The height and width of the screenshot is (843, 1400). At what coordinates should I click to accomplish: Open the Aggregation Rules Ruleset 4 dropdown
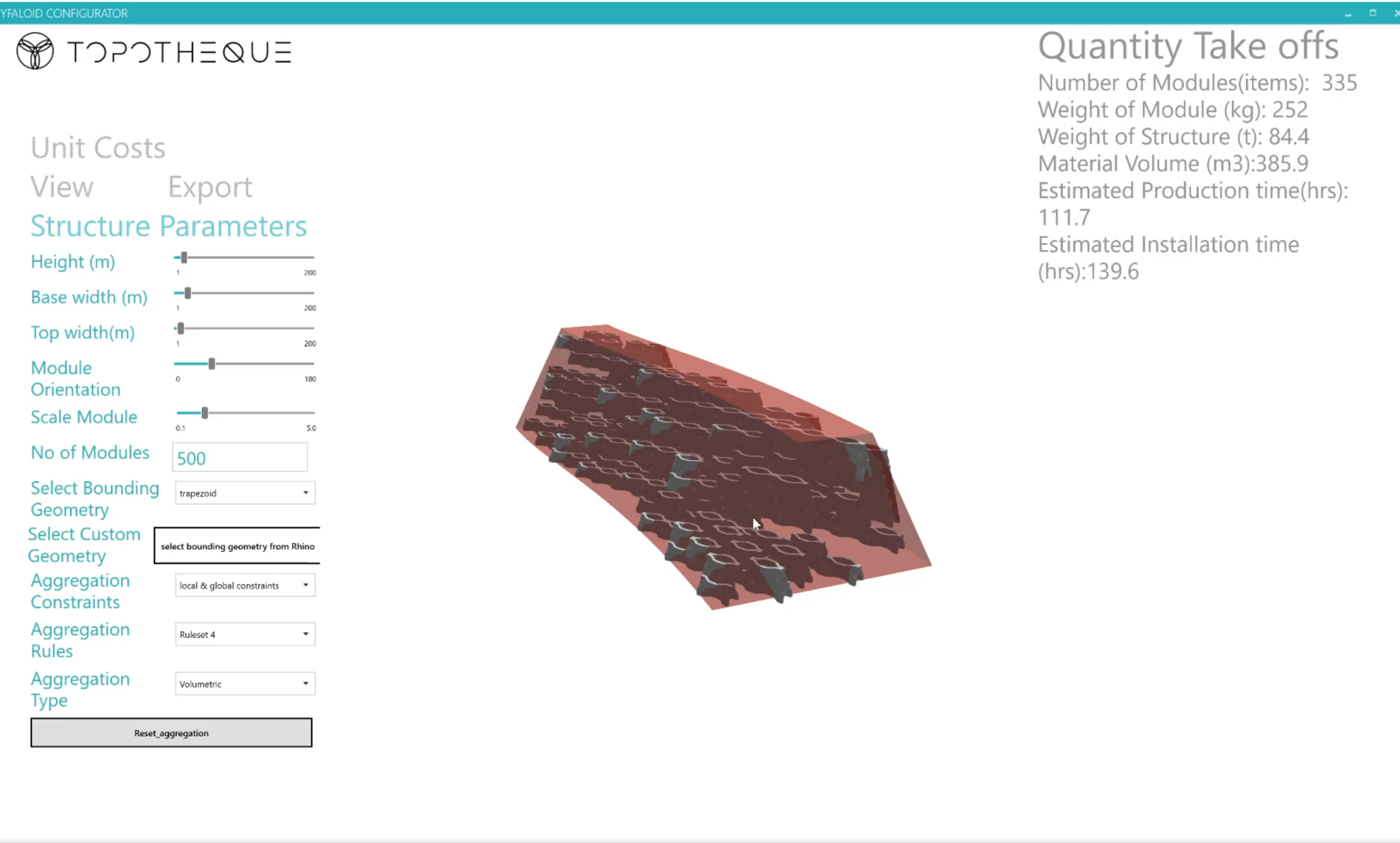coord(245,634)
